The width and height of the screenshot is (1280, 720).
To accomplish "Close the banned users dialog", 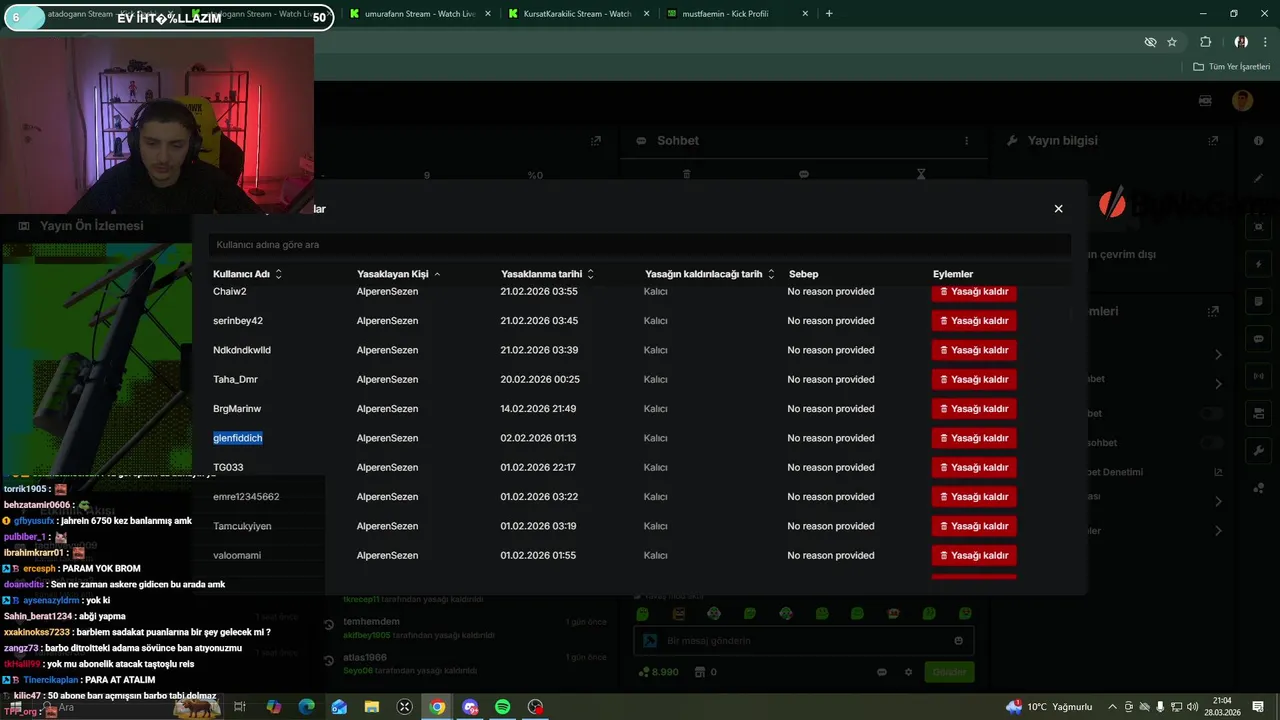I will point(1058,209).
